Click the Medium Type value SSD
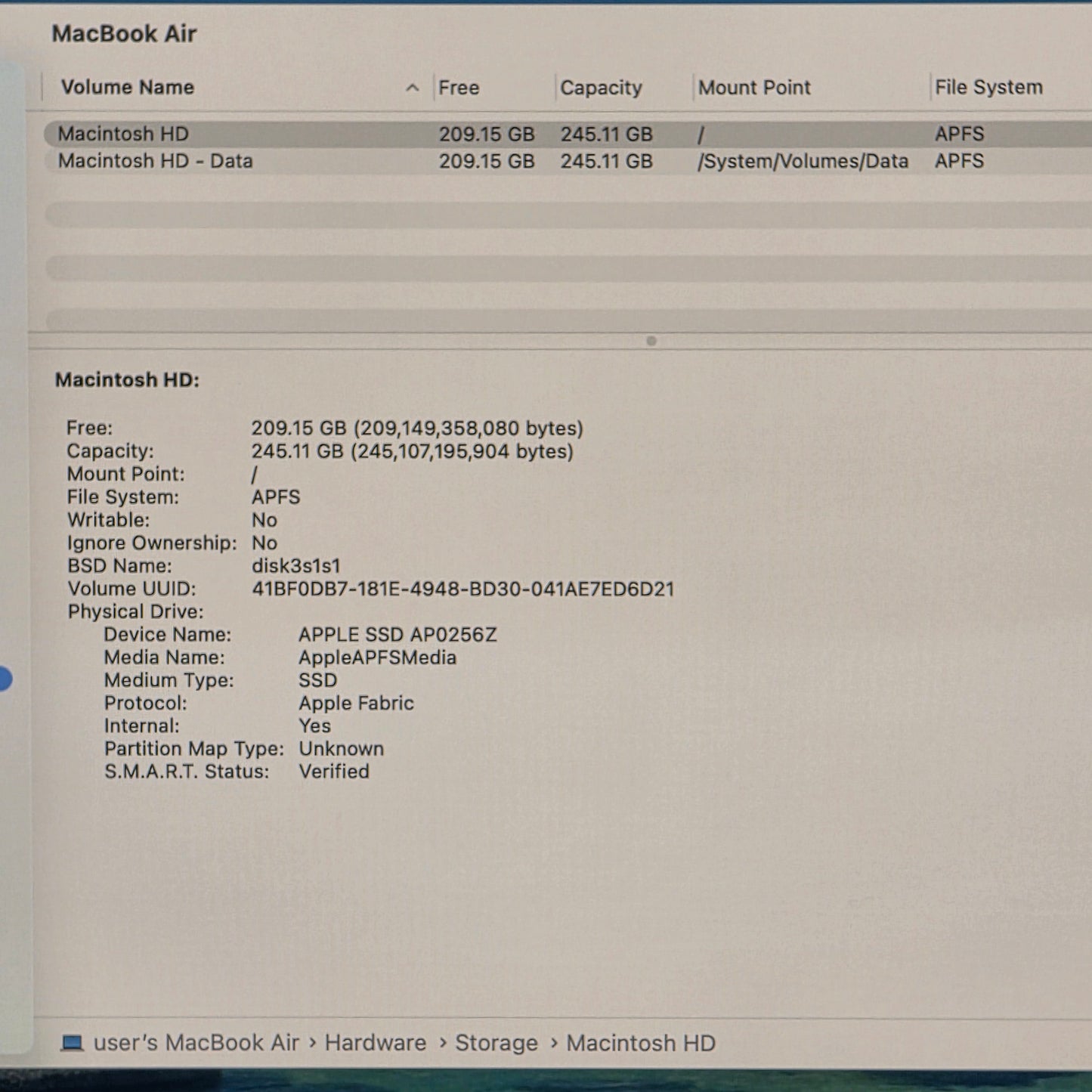 point(318,680)
